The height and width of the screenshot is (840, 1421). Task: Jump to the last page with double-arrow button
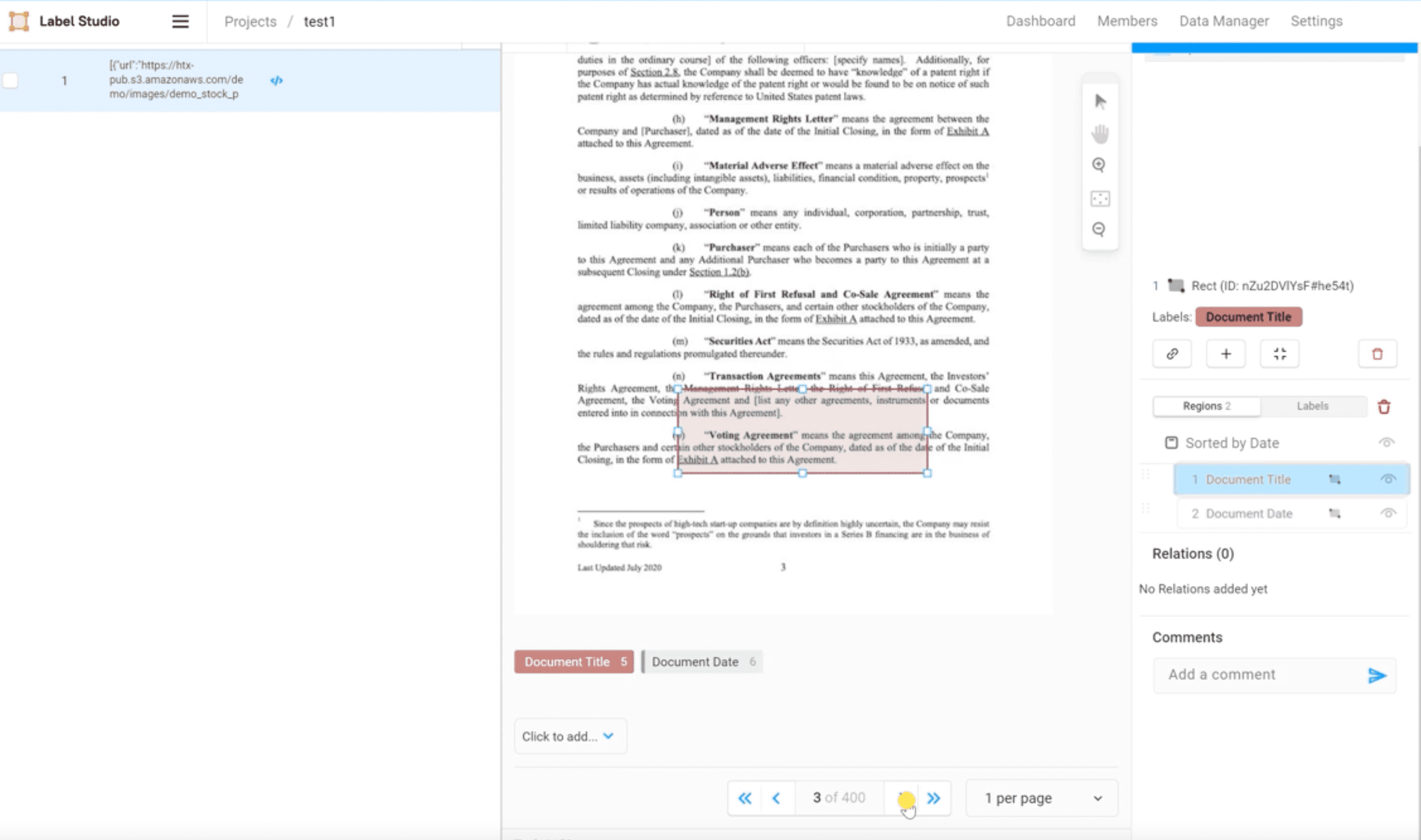(x=934, y=797)
